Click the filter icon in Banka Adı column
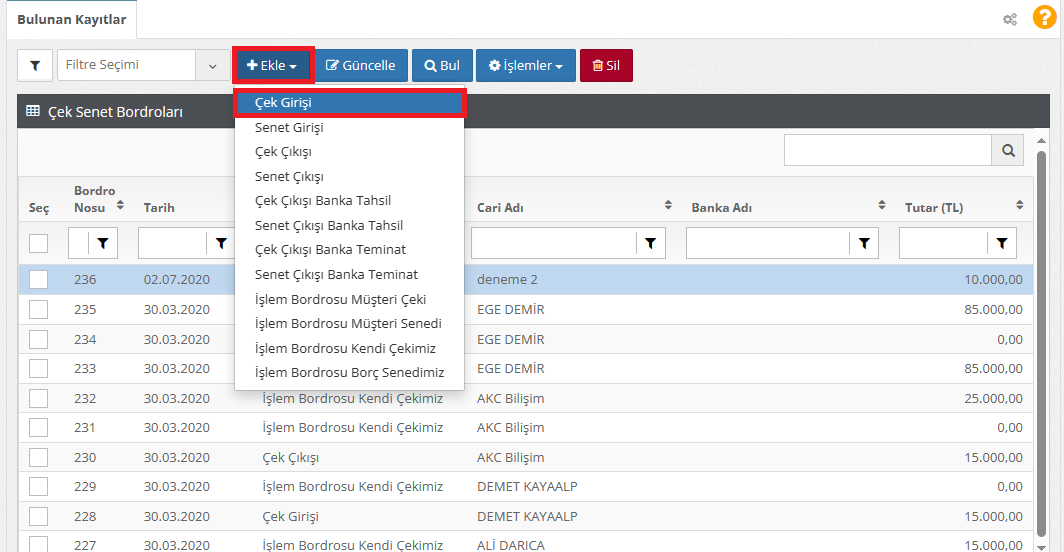Image resolution: width=1064 pixels, height=552 pixels. coord(864,242)
